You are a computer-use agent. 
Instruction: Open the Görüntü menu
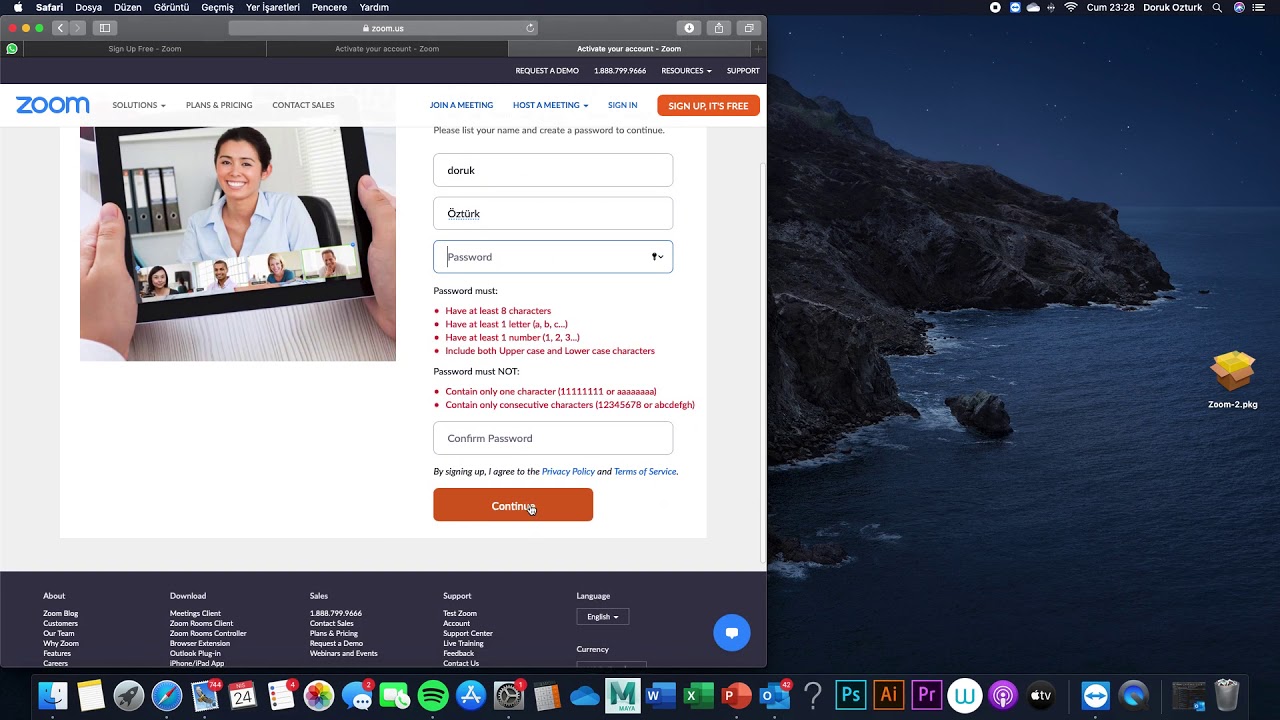172,7
